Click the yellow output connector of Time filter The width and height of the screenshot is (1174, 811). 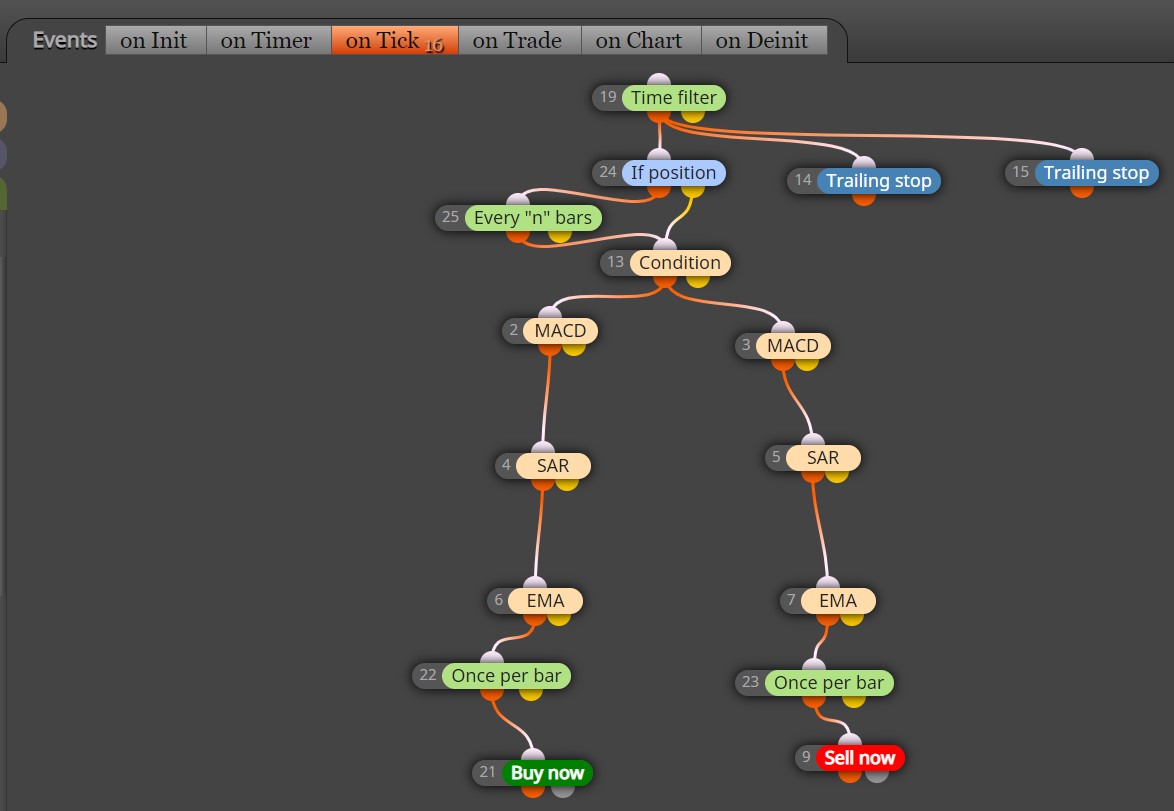pyautogui.click(x=693, y=116)
